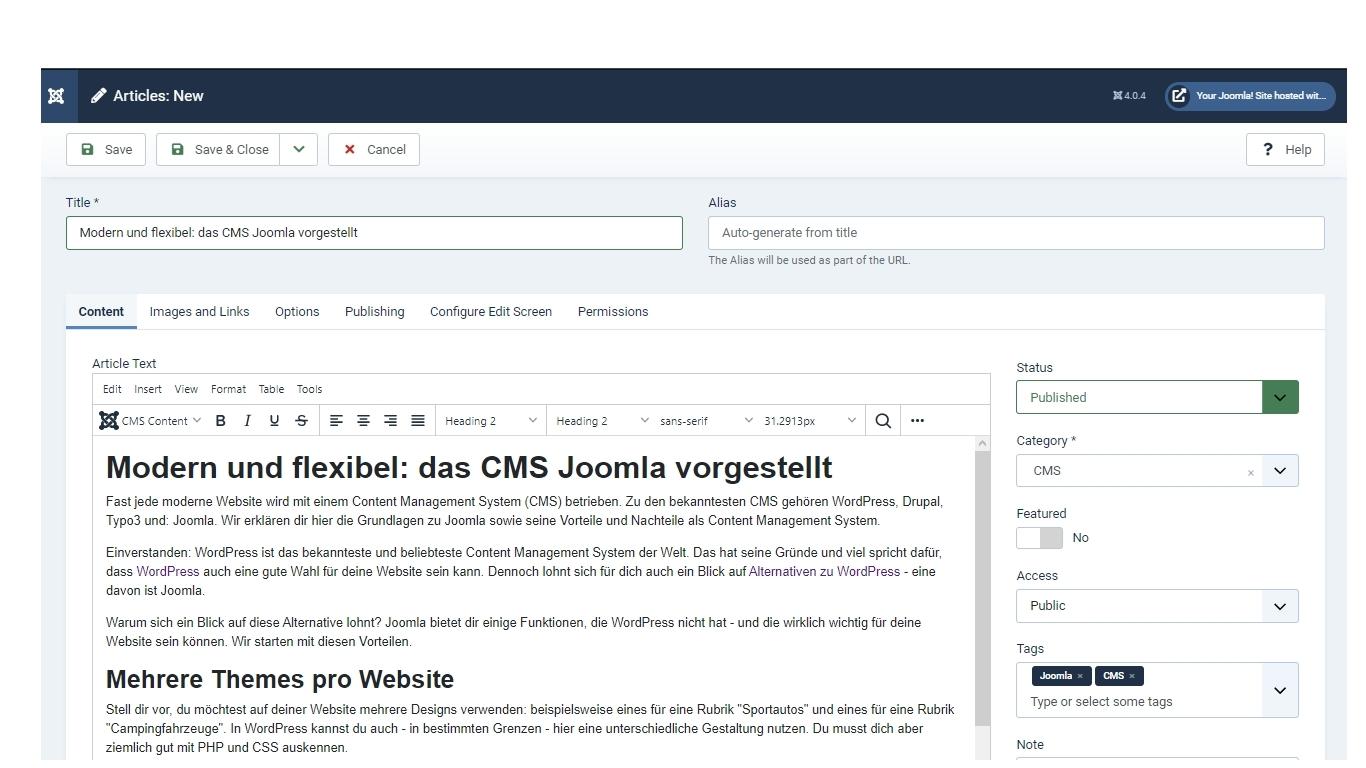The width and height of the screenshot is (1366, 768).
Task: Clear the CMS category selection
Action: pyautogui.click(x=1250, y=472)
